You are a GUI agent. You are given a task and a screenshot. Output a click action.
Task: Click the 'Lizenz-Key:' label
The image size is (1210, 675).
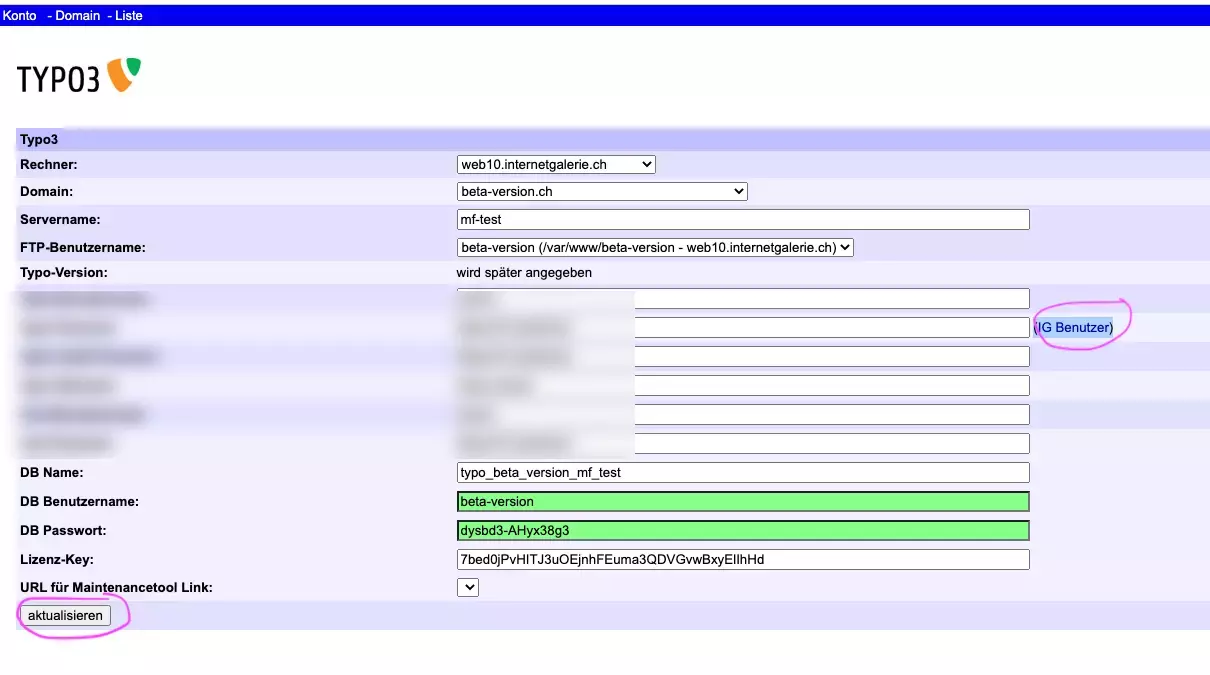coord(57,559)
